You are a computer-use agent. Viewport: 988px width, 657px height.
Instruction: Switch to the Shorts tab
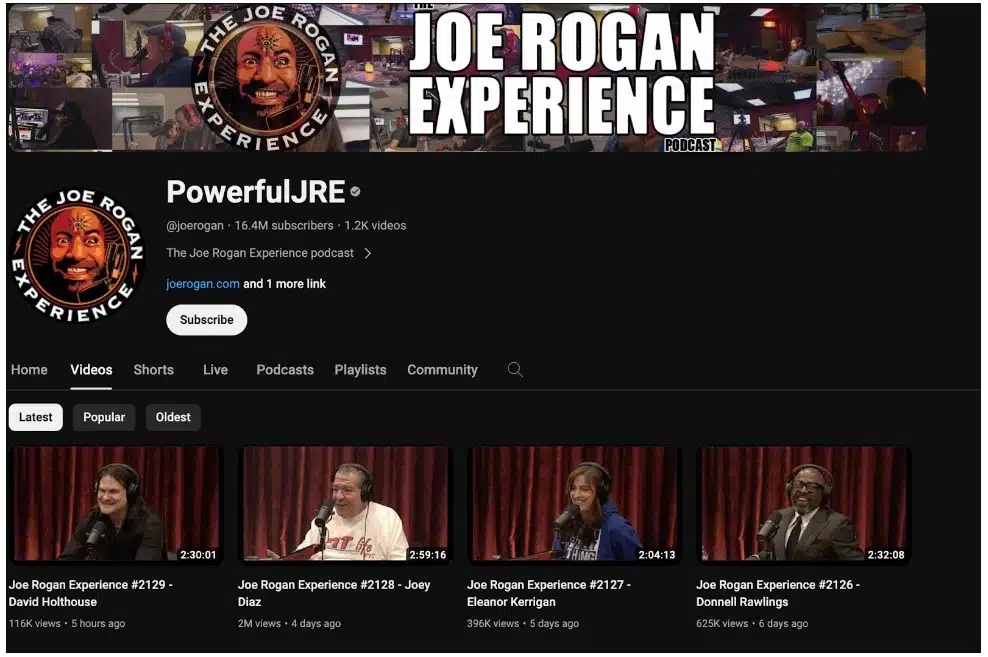click(x=154, y=370)
